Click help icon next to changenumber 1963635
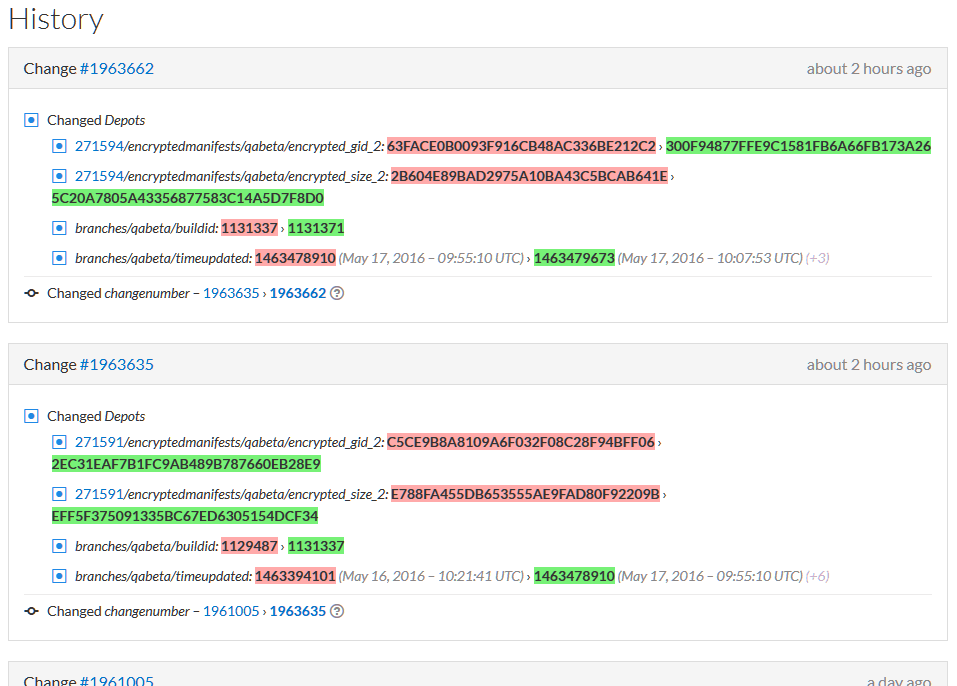 (x=337, y=612)
